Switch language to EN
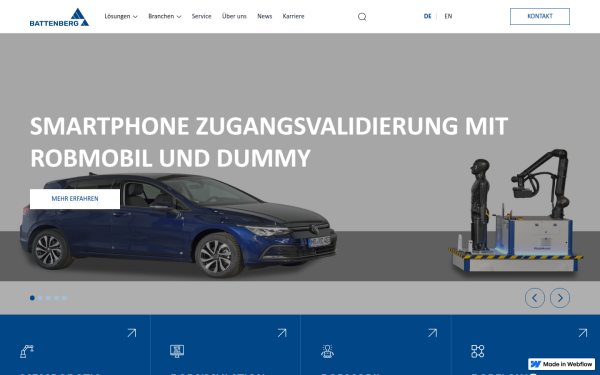 [448, 16]
